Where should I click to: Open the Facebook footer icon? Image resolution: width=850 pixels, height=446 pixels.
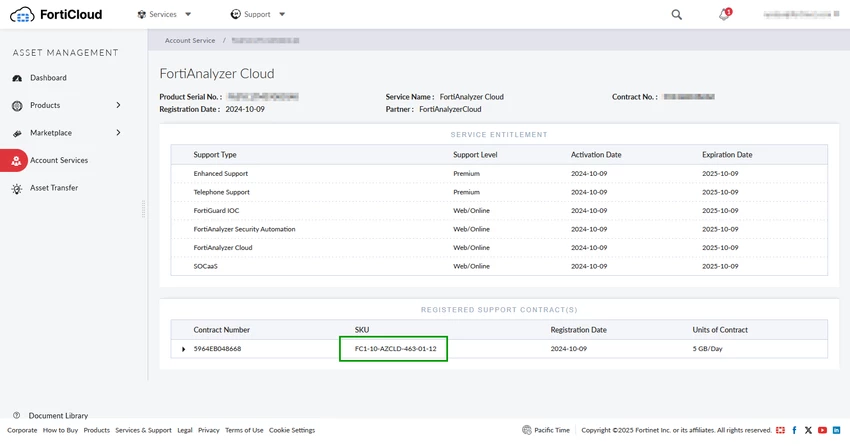pos(794,430)
